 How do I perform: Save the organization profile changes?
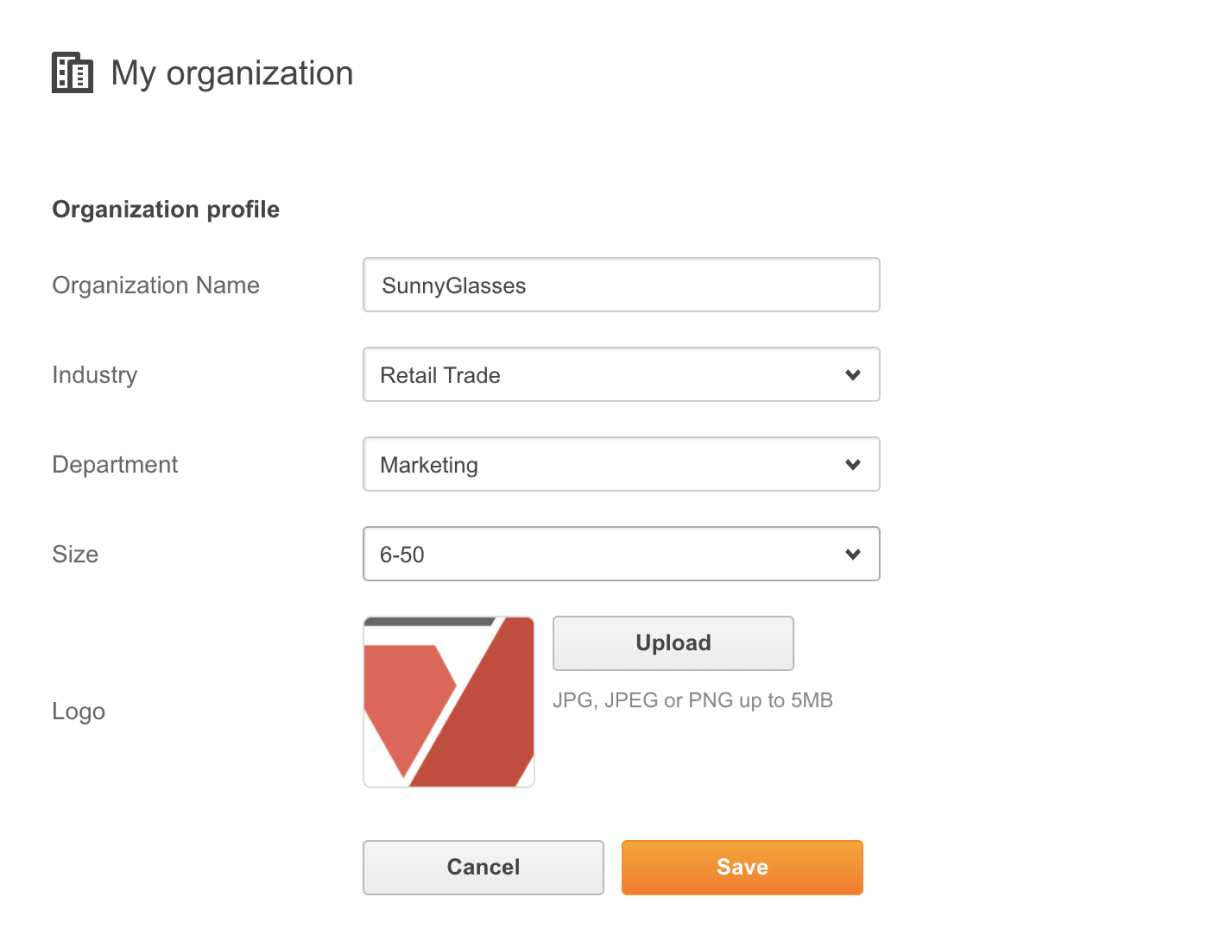(x=741, y=867)
